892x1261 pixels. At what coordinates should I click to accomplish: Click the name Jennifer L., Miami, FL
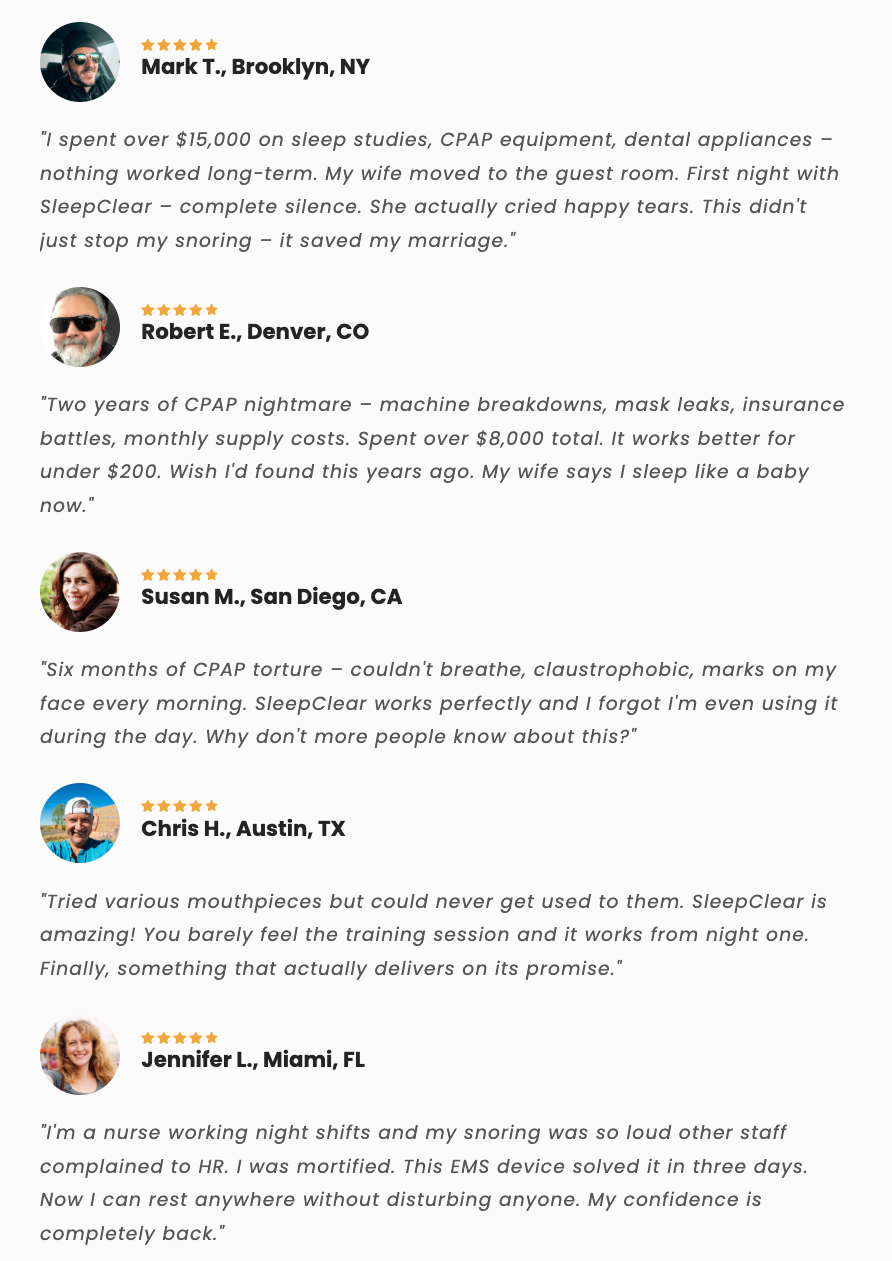point(253,1060)
